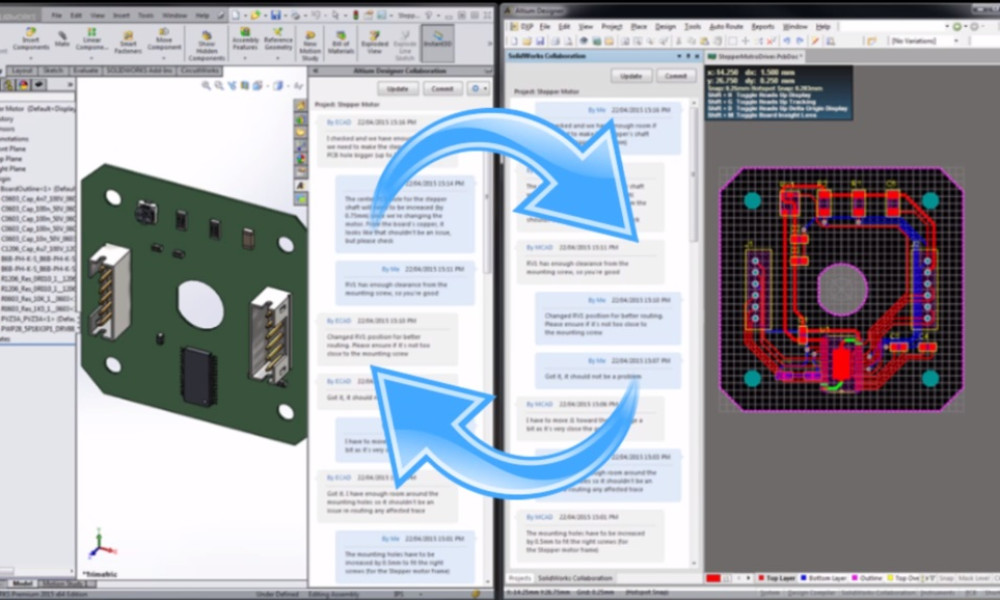The height and width of the screenshot is (600, 1000).
Task: Switch to the Evaluate ribbon tab
Action: point(85,70)
